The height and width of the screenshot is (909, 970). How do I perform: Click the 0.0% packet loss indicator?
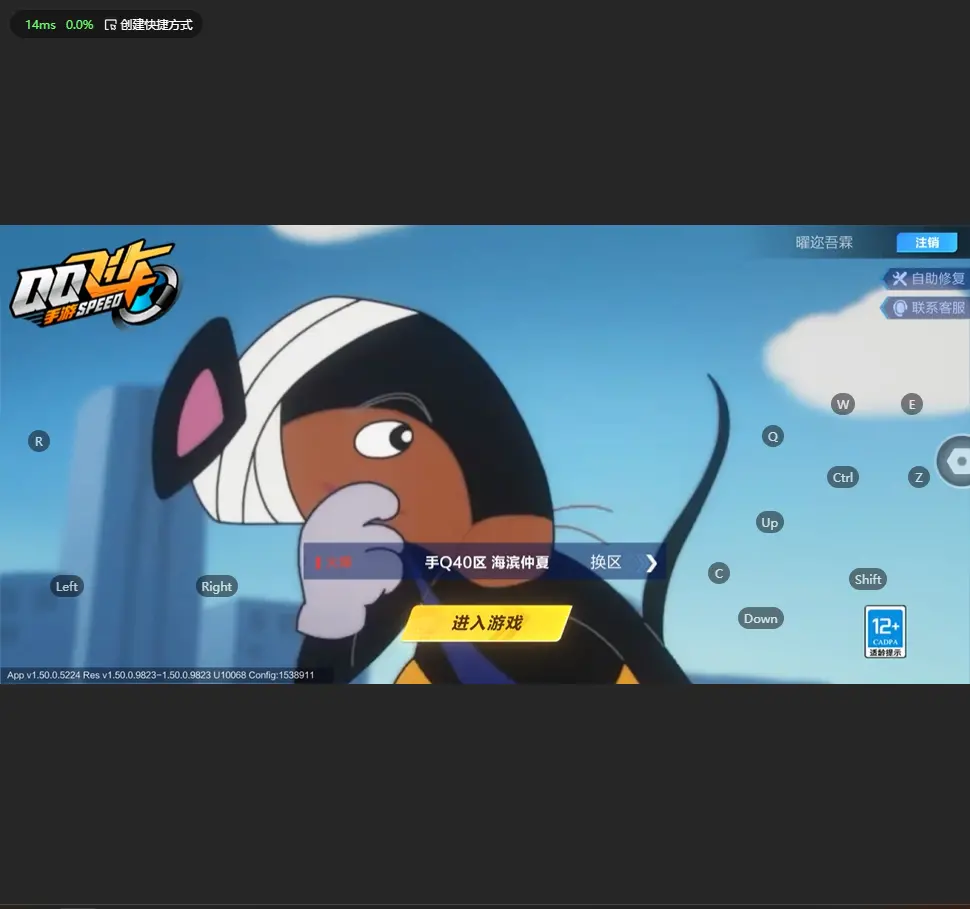coord(79,25)
